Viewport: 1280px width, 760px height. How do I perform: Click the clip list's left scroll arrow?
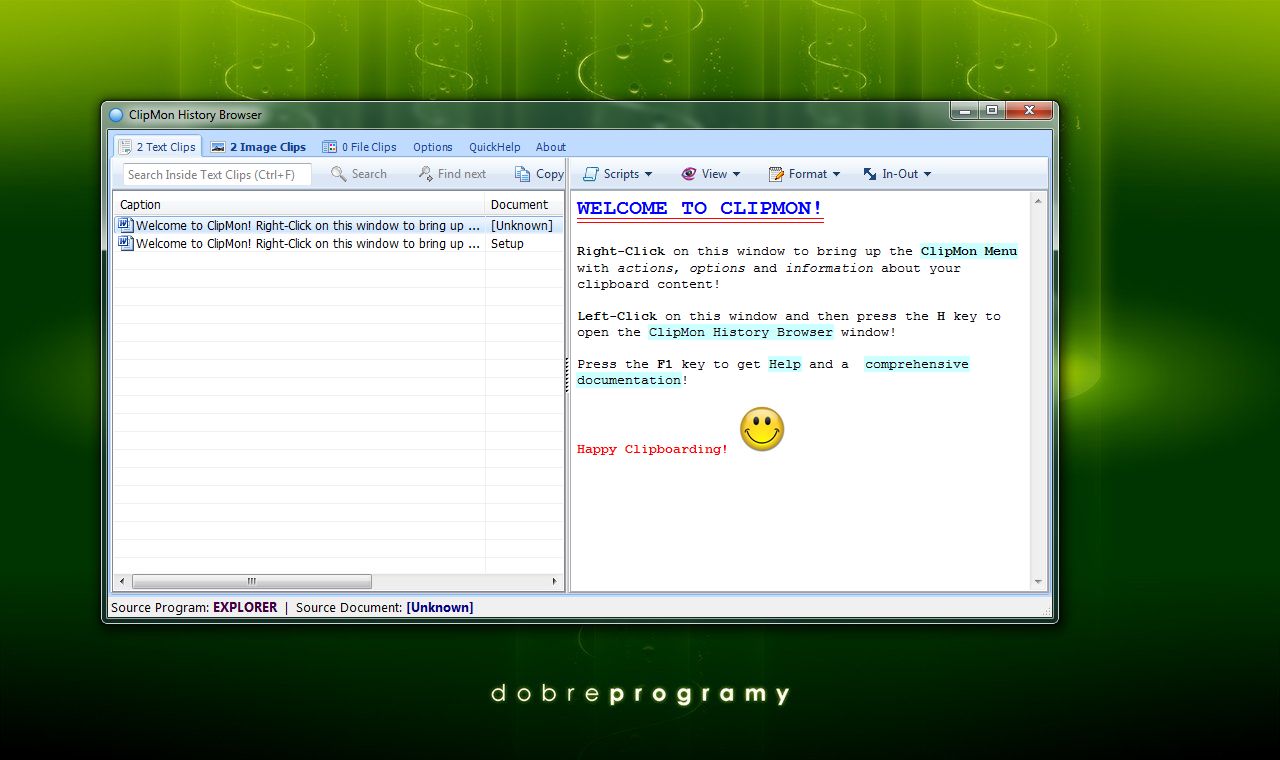pyautogui.click(x=123, y=581)
